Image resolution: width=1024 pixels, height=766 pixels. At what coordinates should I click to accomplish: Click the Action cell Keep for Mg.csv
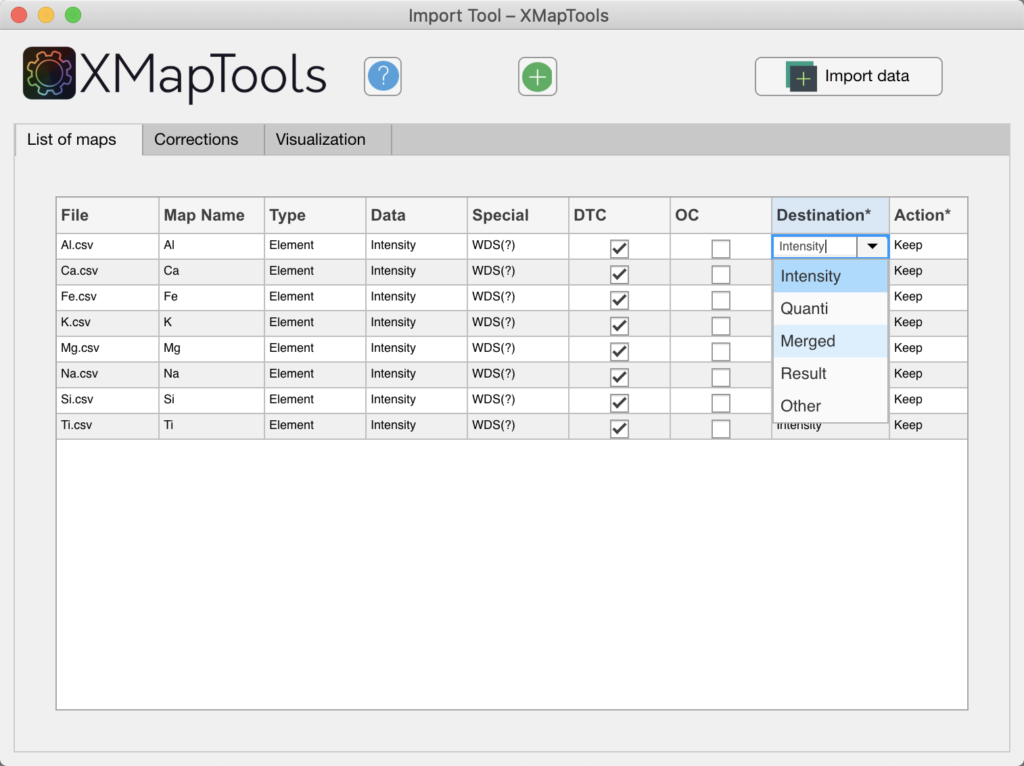[x=928, y=348]
